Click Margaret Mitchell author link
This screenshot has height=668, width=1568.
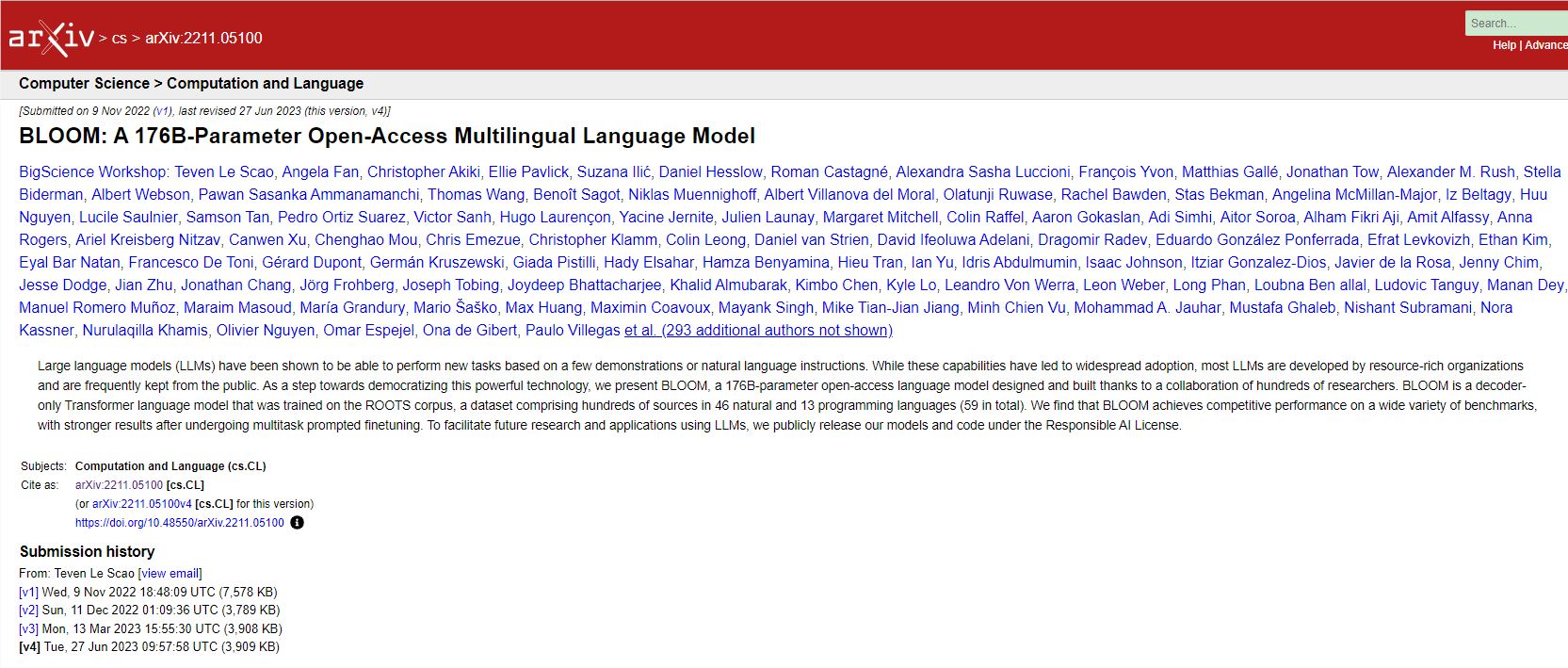click(881, 217)
